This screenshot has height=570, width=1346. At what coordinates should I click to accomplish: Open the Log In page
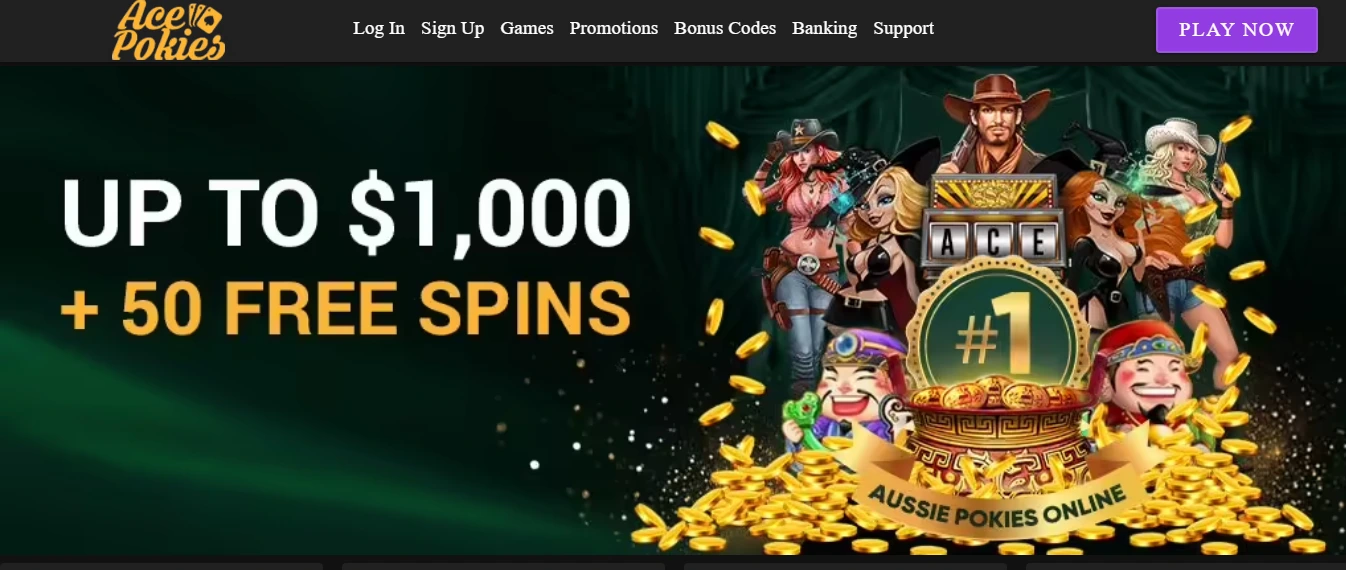click(379, 29)
